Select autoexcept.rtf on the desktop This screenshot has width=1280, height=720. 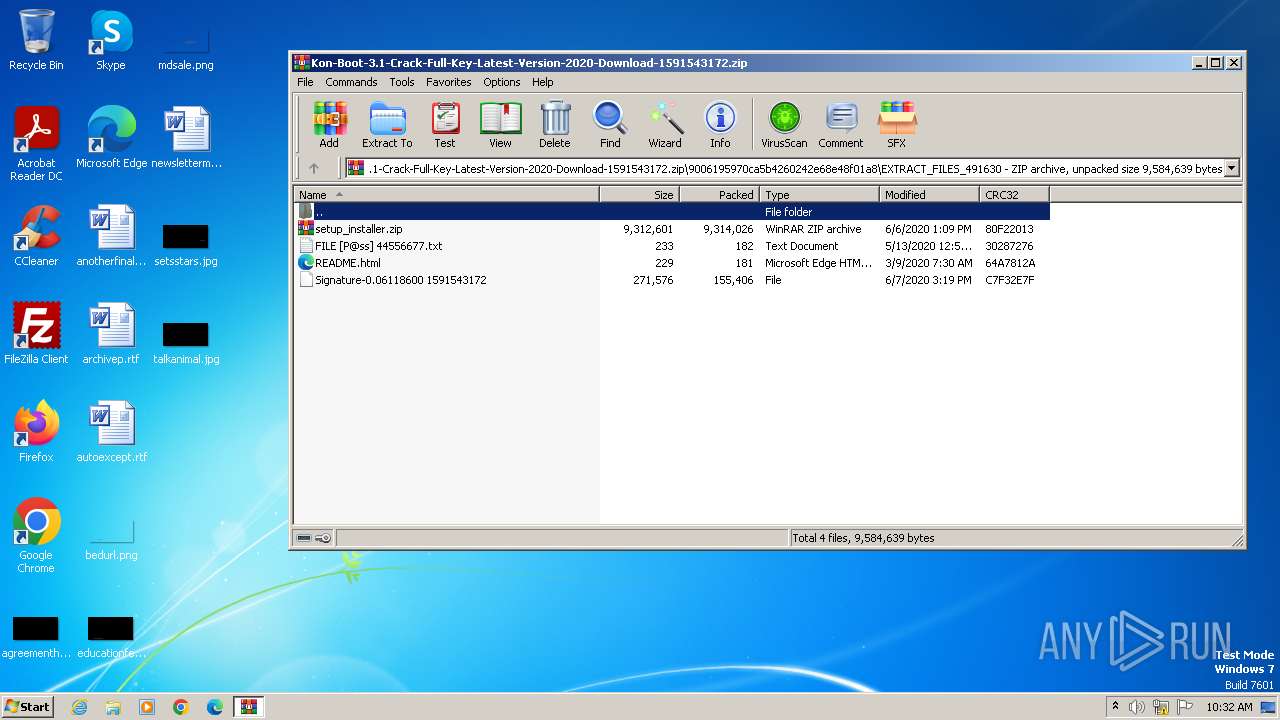(111, 432)
